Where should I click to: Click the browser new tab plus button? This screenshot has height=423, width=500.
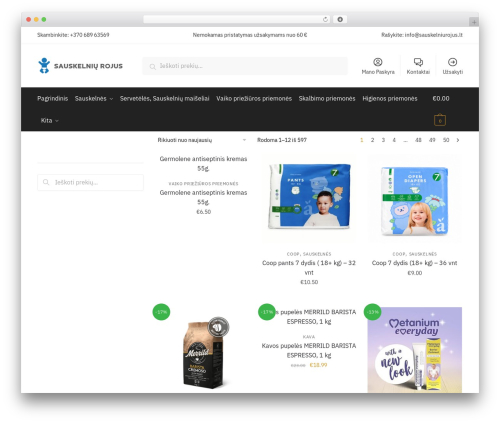474,22
